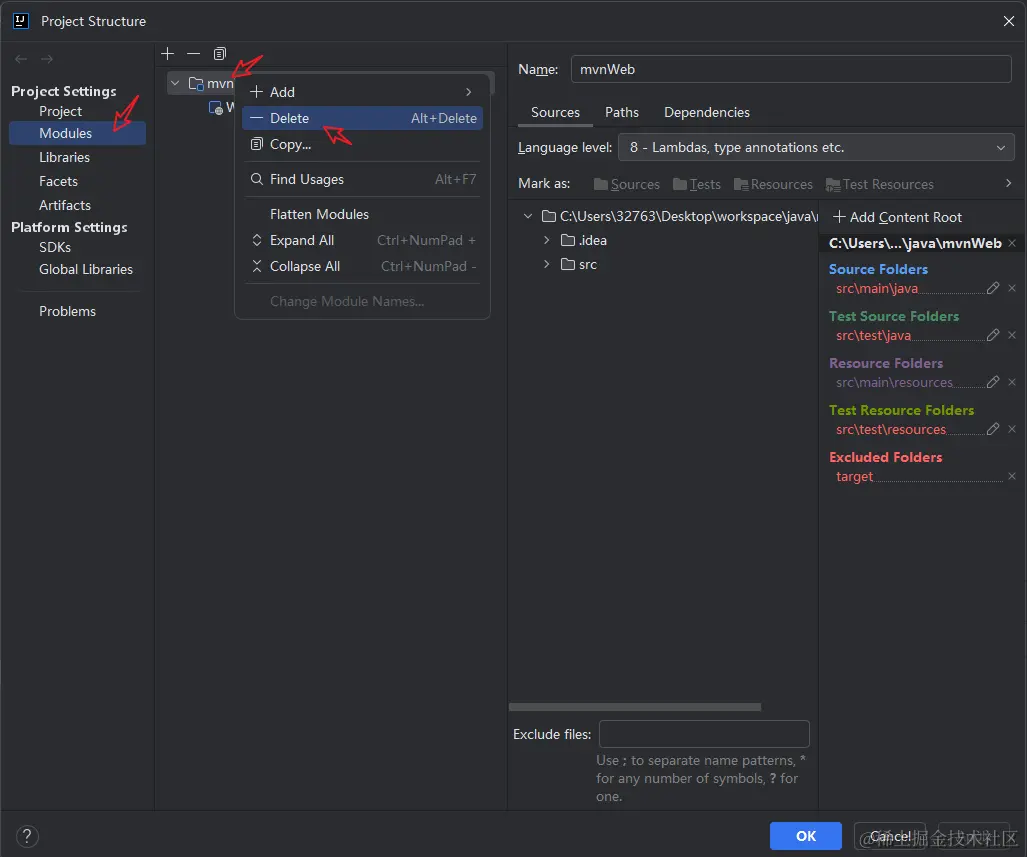This screenshot has width=1027, height=857.
Task: Collapse the content root folder tree
Action: pos(528,216)
